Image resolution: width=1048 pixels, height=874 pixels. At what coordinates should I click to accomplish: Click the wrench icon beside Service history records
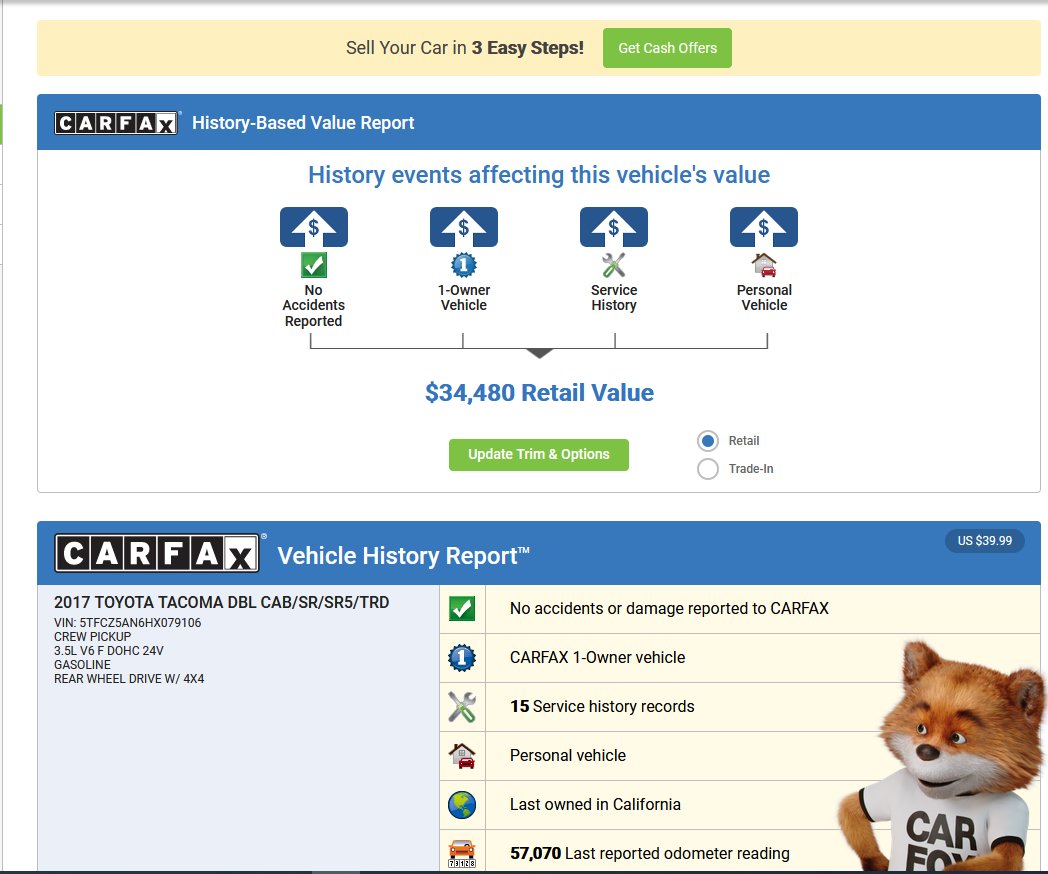click(x=462, y=707)
